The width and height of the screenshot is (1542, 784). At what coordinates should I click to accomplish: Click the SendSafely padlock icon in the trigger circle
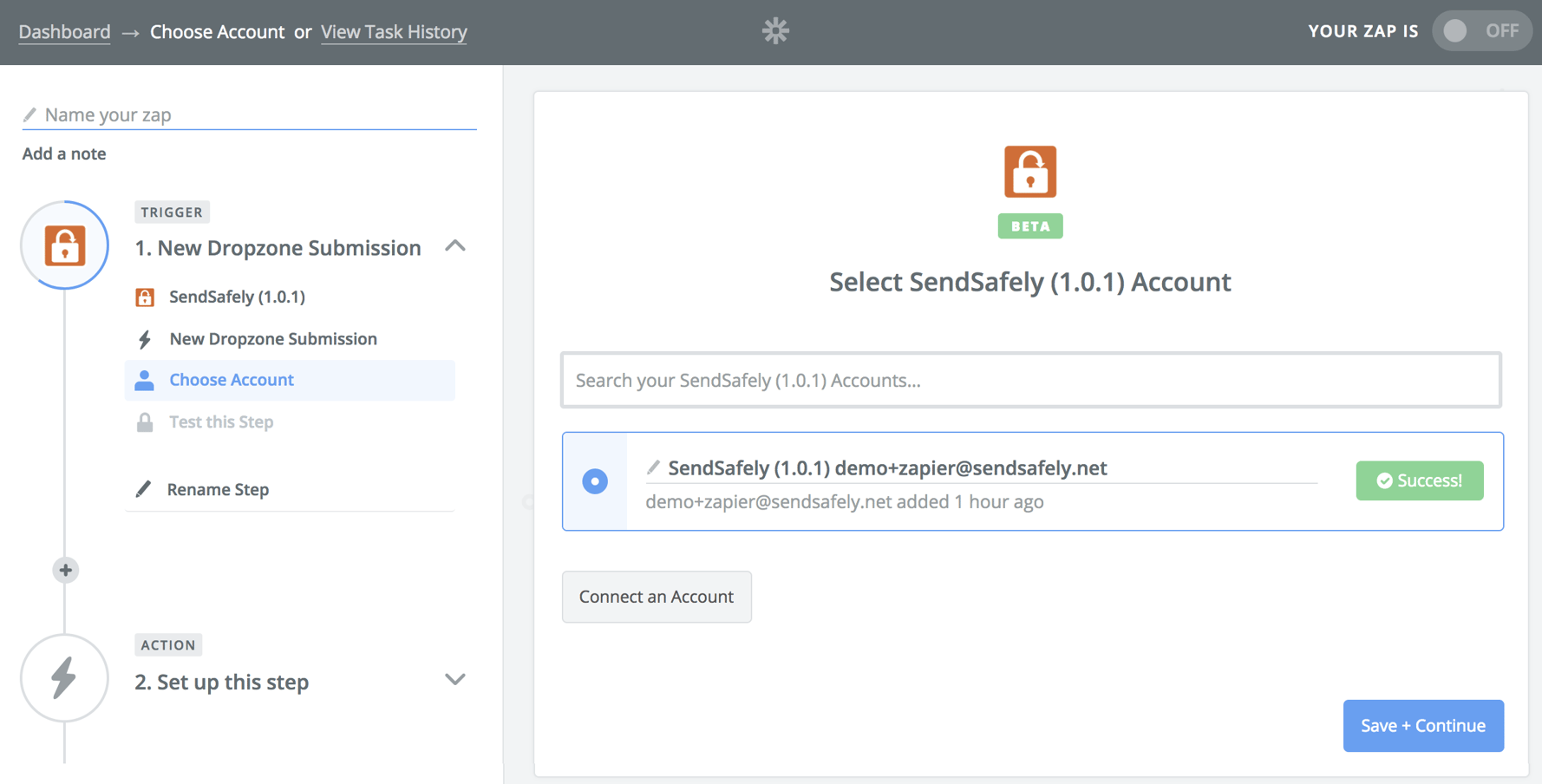[x=64, y=245]
